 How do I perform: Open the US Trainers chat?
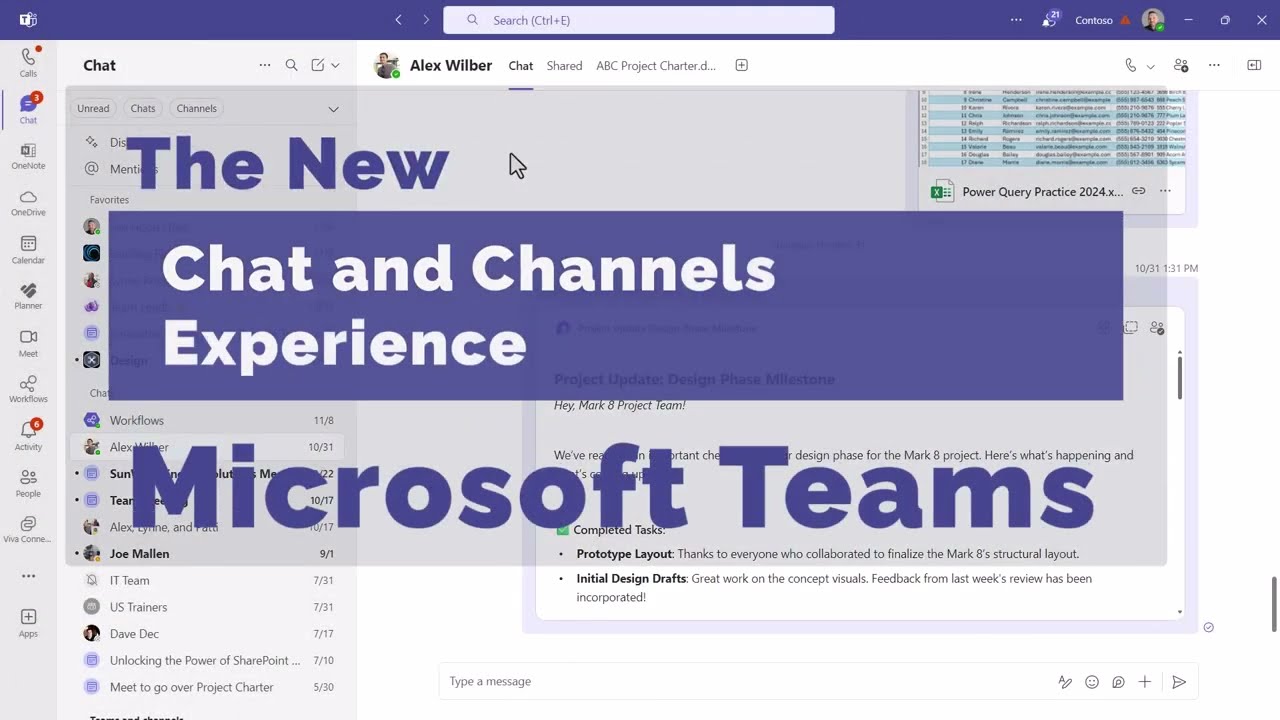(x=208, y=607)
